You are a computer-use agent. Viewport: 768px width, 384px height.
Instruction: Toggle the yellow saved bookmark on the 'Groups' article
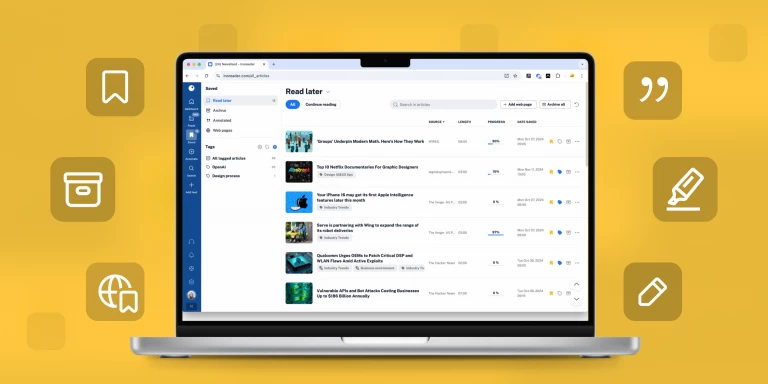[x=551, y=142]
